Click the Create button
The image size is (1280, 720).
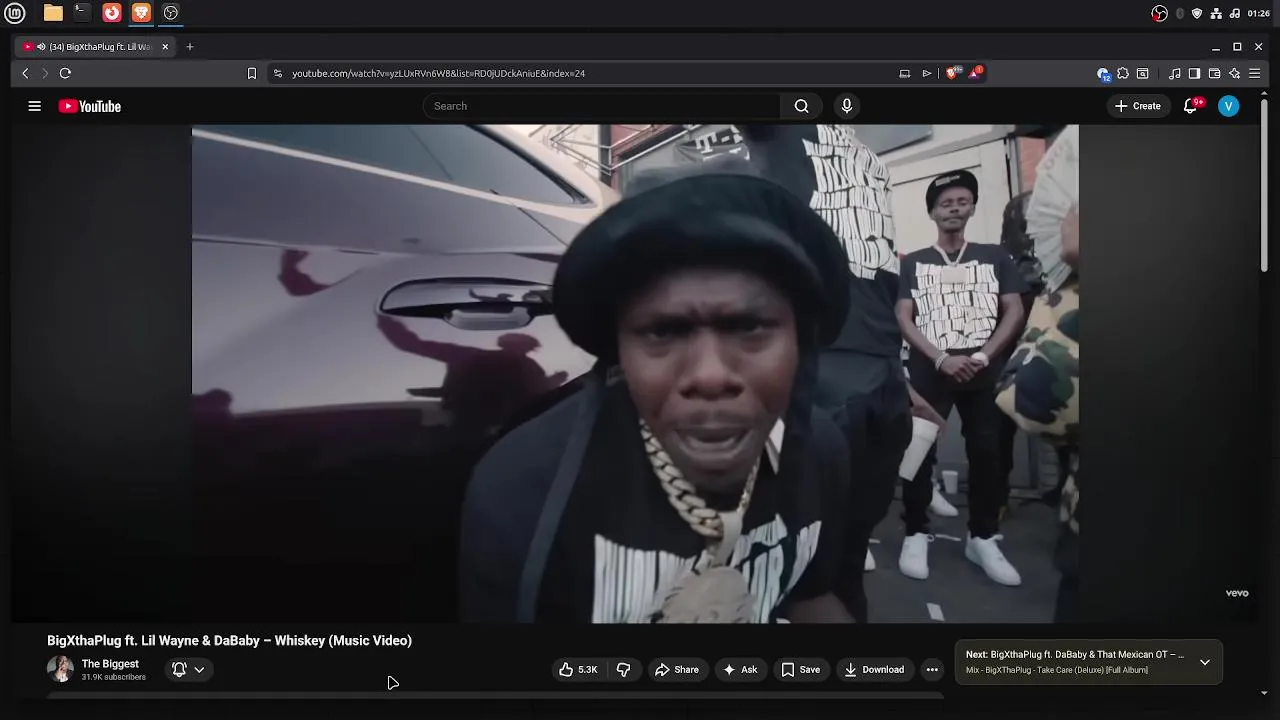click(x=1138, y=106)
